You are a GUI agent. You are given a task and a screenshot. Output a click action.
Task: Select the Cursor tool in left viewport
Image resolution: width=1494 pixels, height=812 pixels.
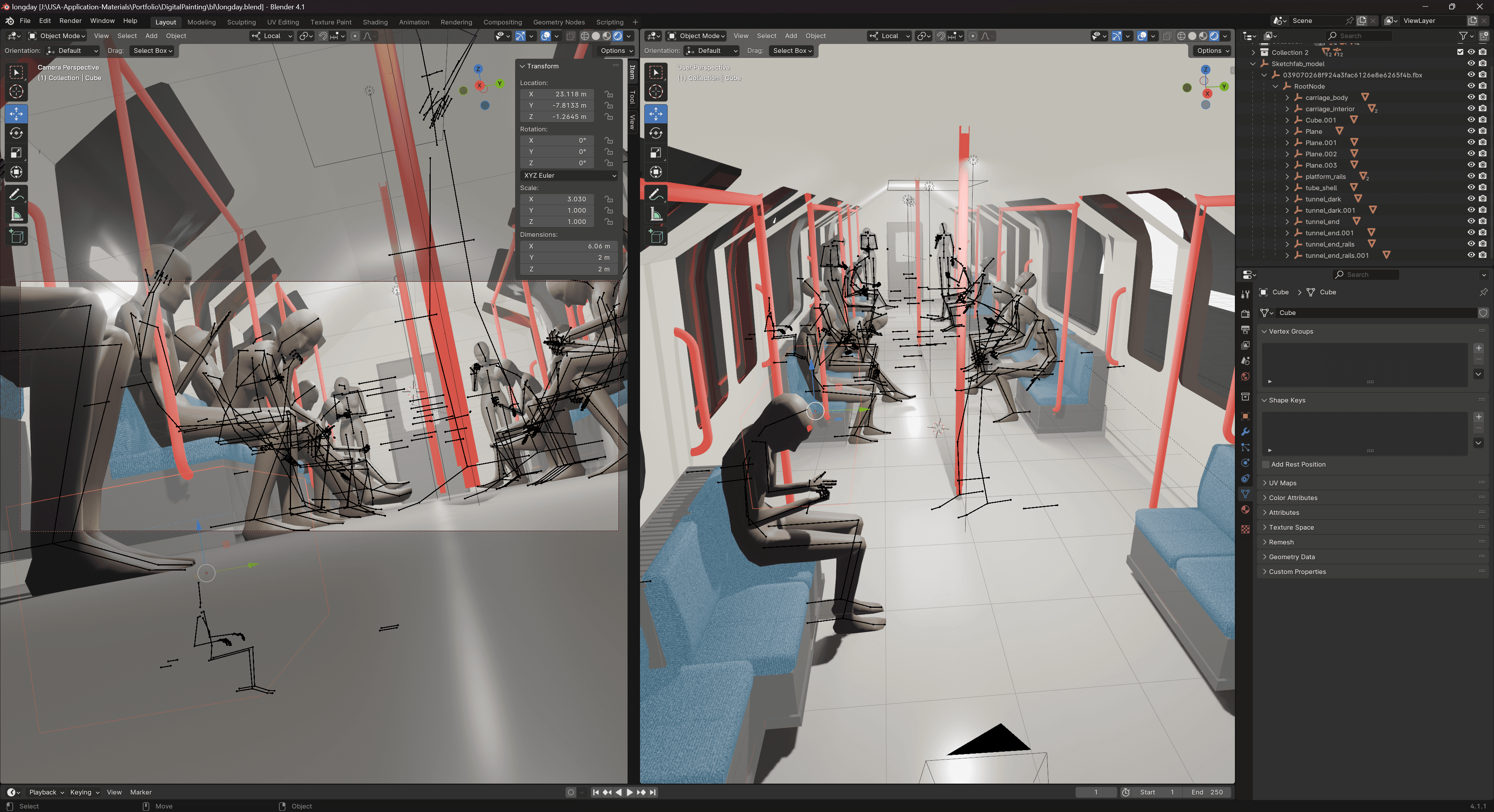pos(16,91)
